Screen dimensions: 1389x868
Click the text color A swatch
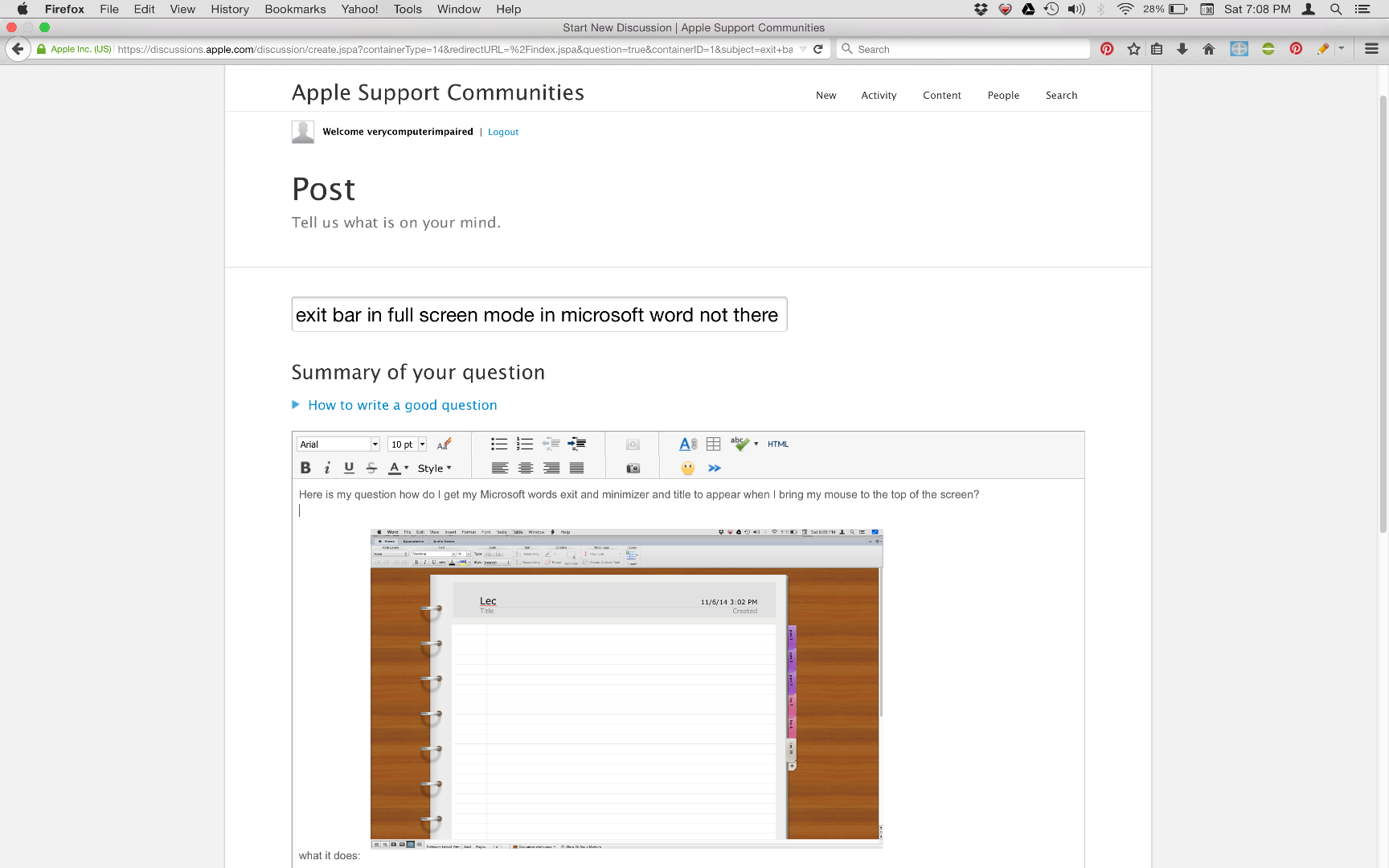(x=394, y=468)
